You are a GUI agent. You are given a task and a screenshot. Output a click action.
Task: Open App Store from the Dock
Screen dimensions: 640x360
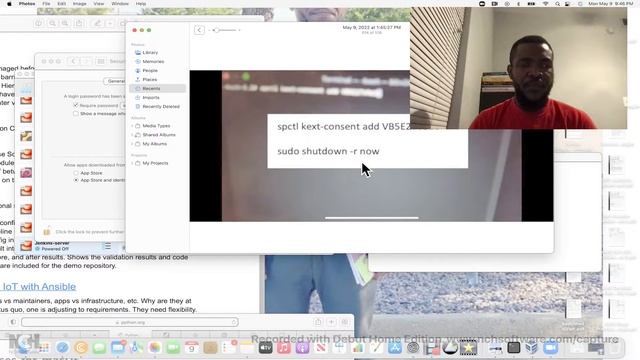[395, 348]
